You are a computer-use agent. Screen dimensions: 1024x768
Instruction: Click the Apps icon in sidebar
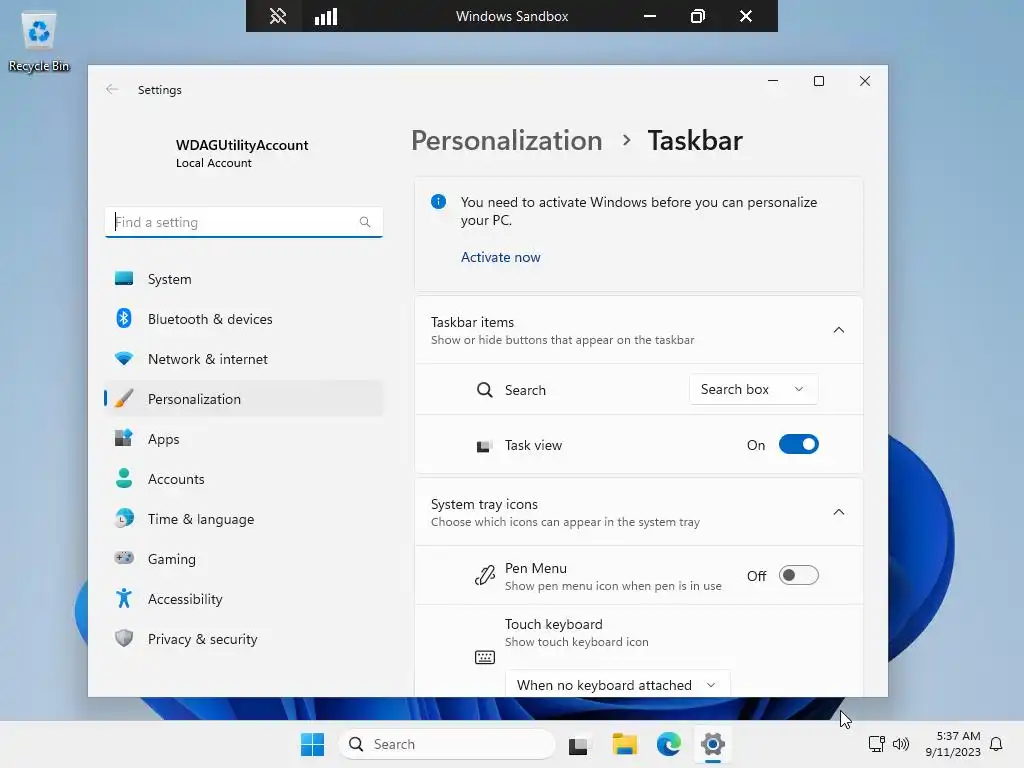tap(123, 438)
